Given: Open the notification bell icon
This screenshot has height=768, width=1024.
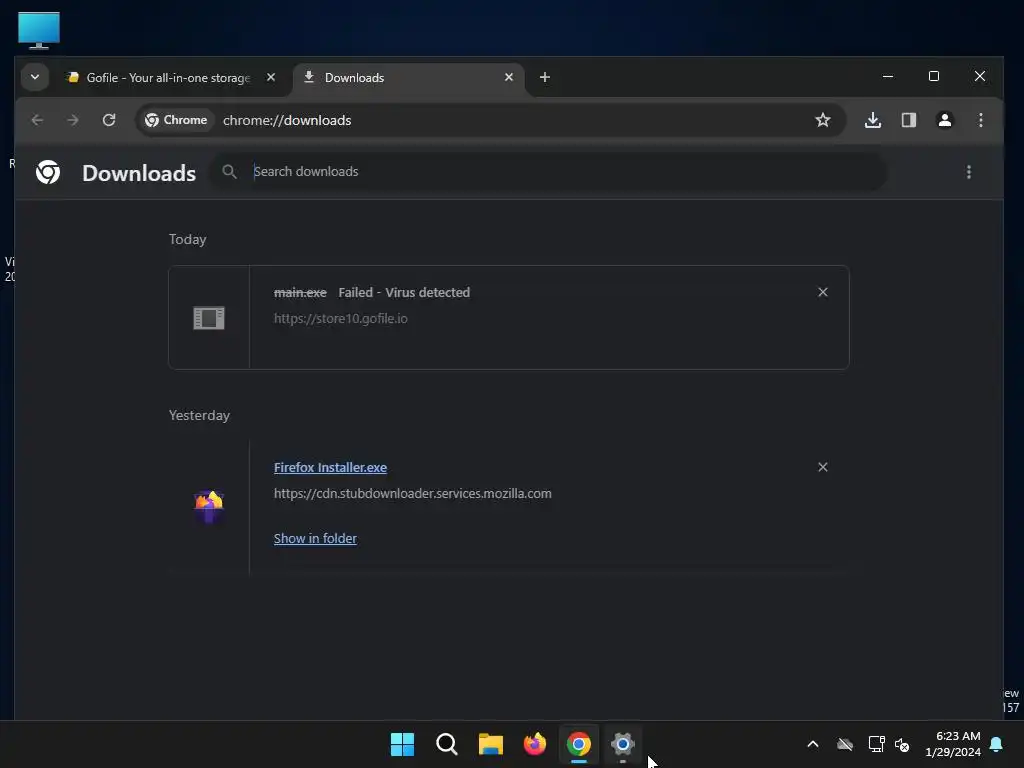Looking at the screenshot, I should coord(997,744).
